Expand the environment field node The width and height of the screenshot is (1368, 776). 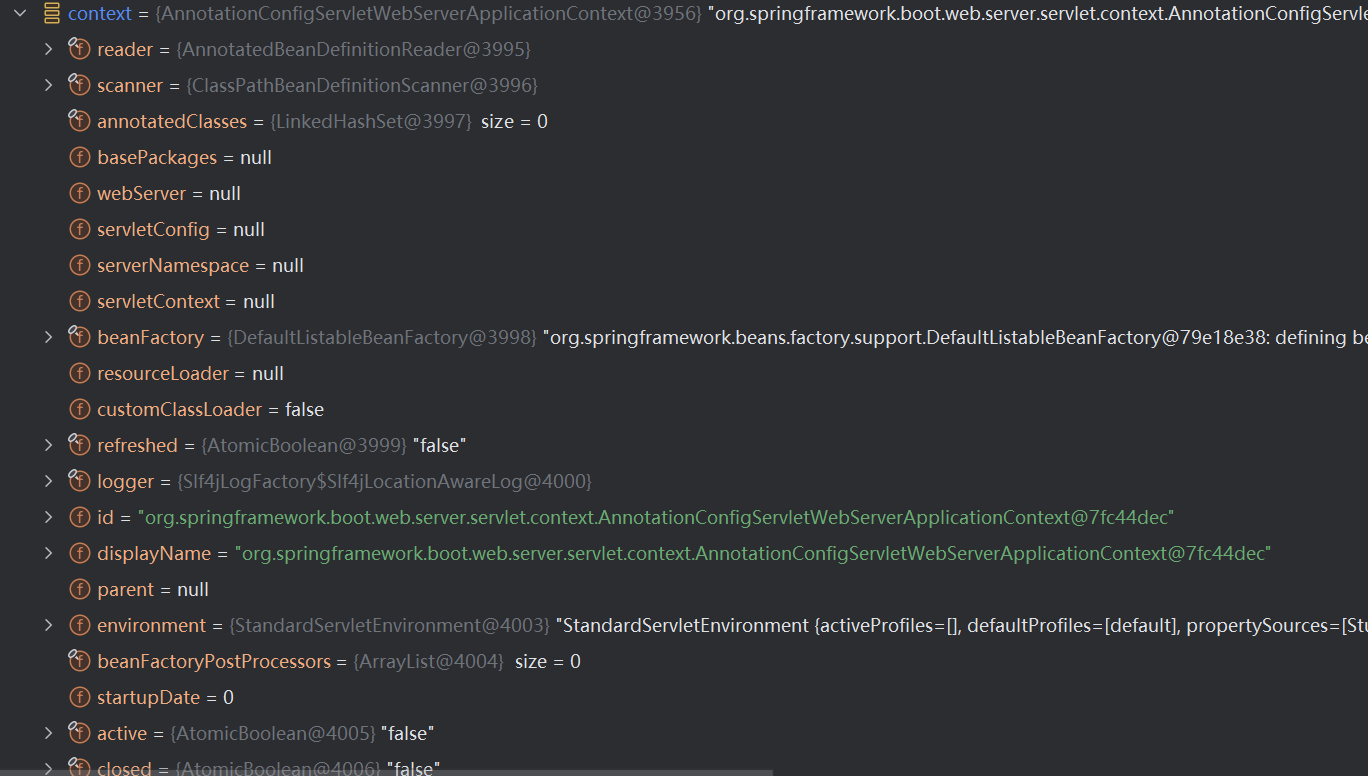pyautogui.click(x=48, y=625)
